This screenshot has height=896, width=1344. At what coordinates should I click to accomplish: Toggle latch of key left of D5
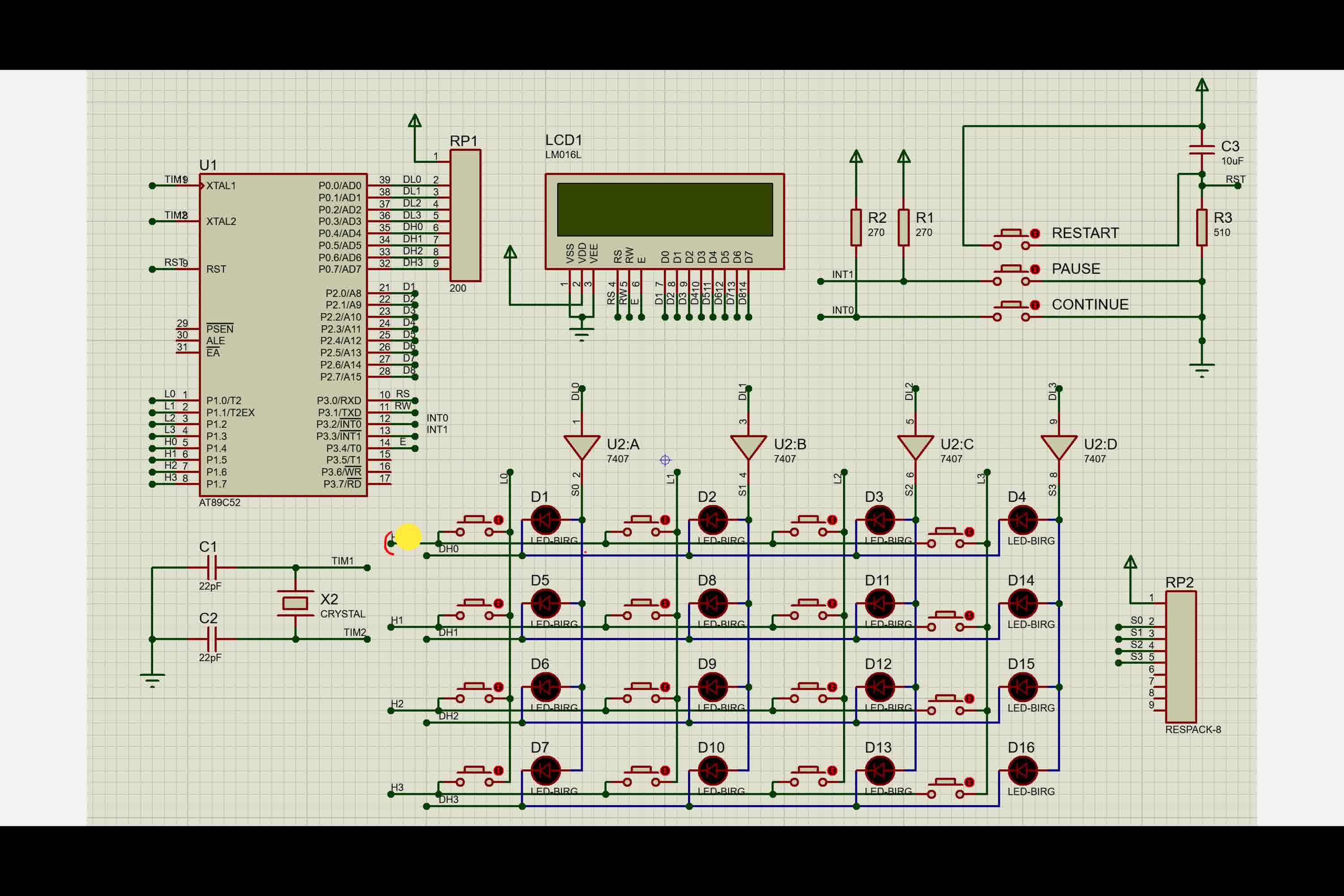[498, 603]
